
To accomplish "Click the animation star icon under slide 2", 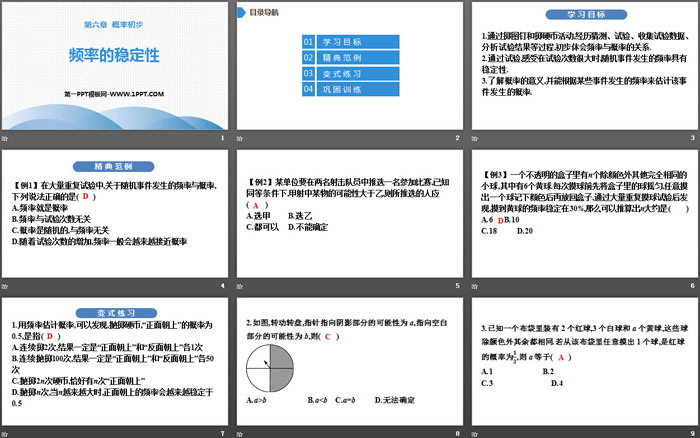I will click(x=240, y=138).
